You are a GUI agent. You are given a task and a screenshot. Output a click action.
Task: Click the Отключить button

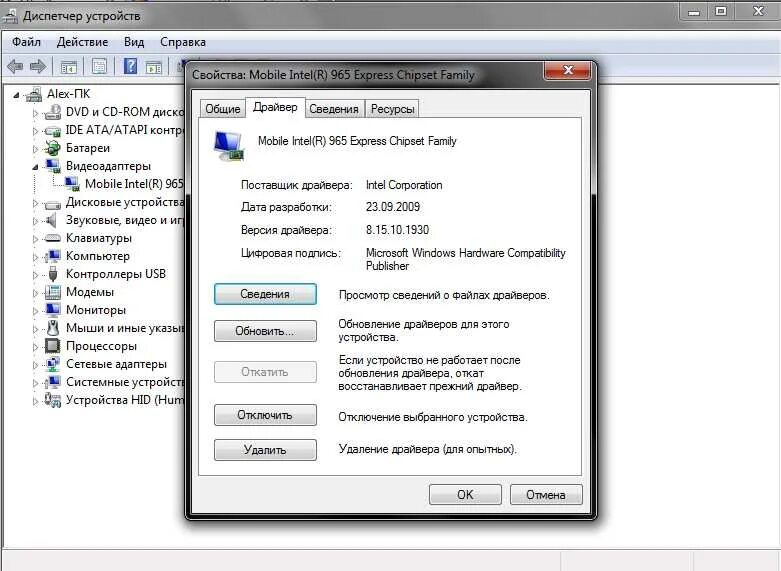click(265, 415)
